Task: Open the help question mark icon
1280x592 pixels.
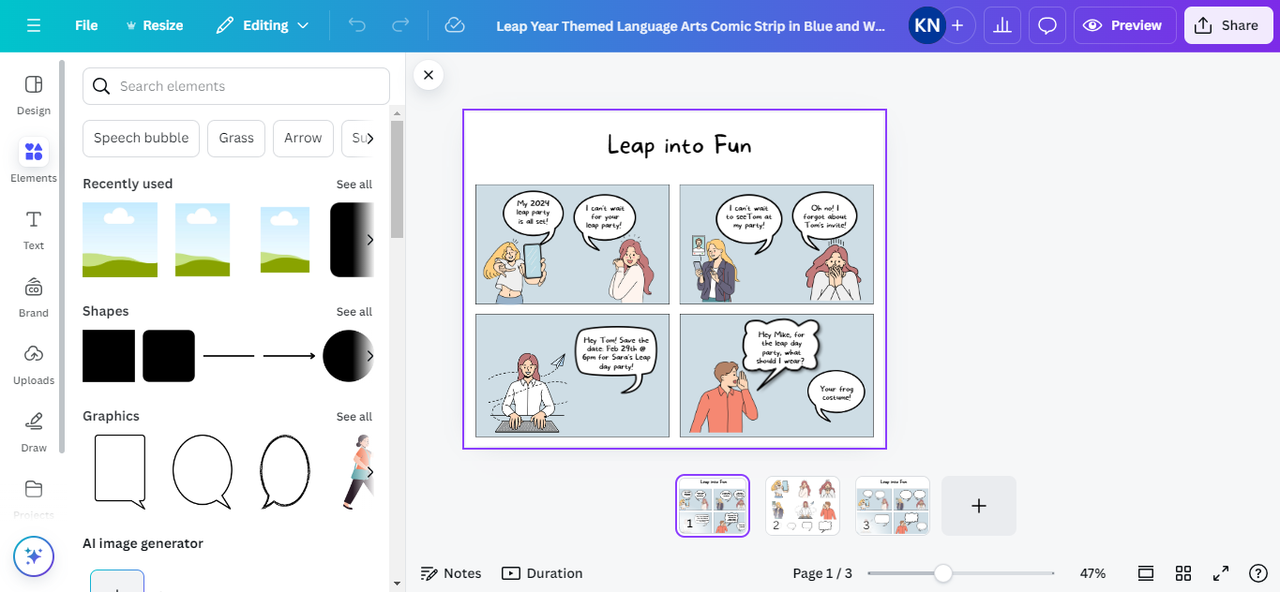Action: click(x=1259, y=573)
